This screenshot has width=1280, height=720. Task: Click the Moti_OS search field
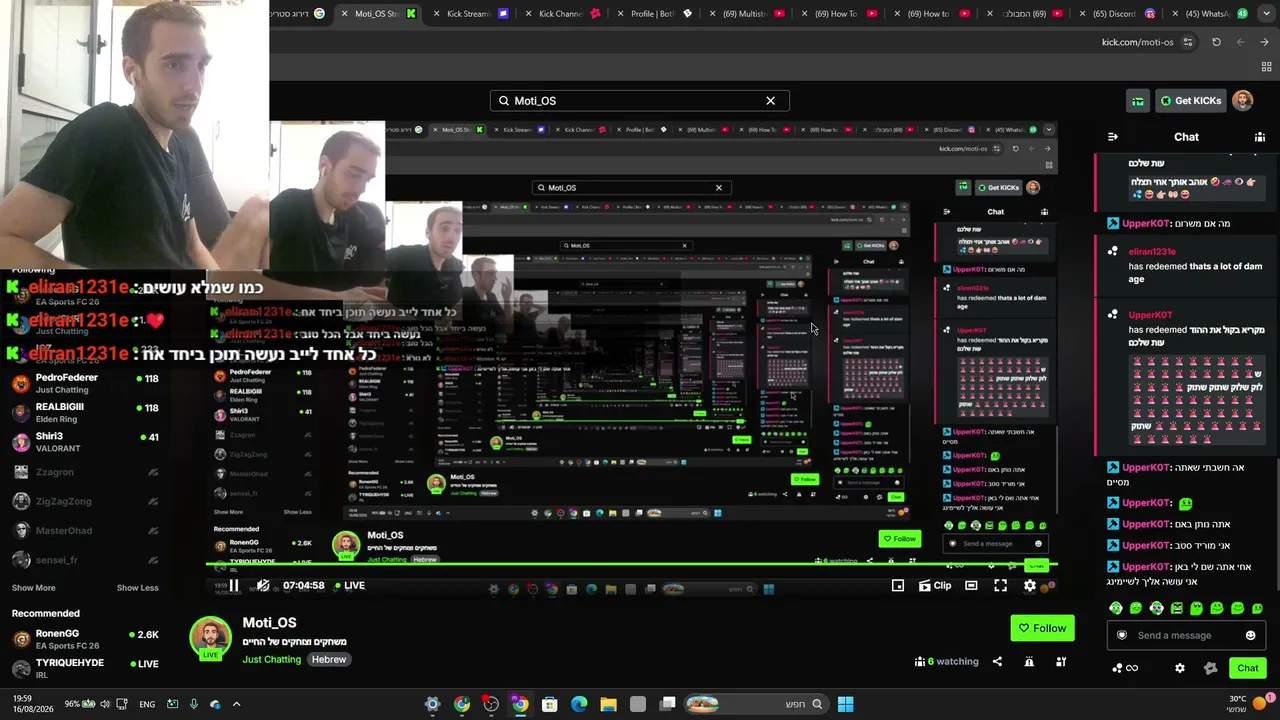pos(640,100)
